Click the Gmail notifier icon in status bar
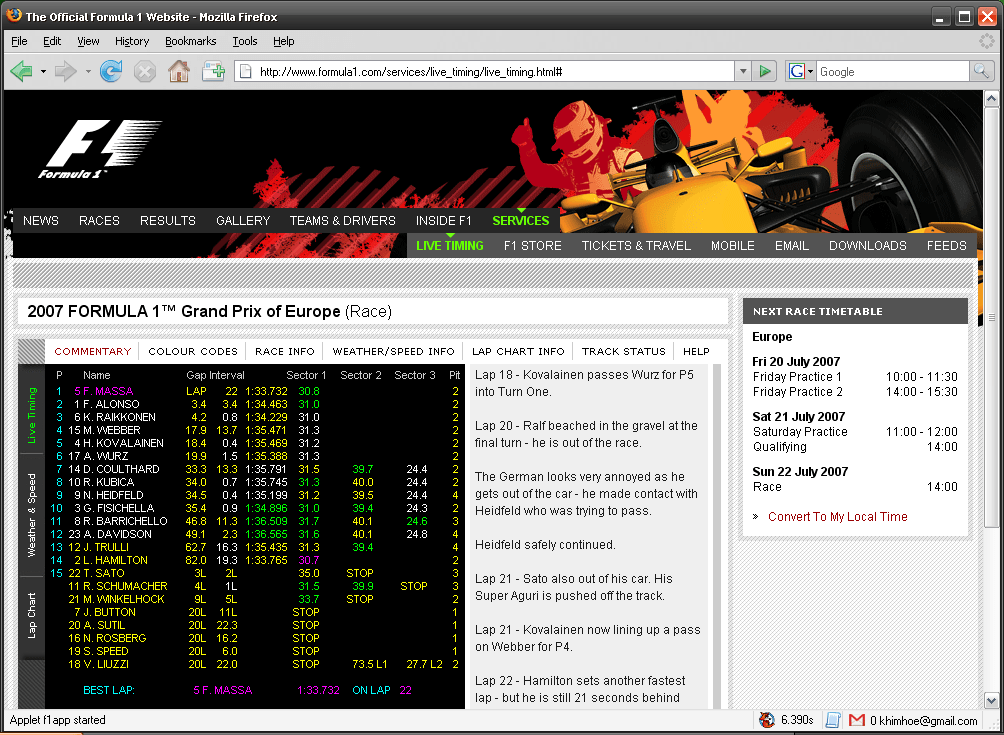This screenshot has width=1004, height=735. coord(857,720)
